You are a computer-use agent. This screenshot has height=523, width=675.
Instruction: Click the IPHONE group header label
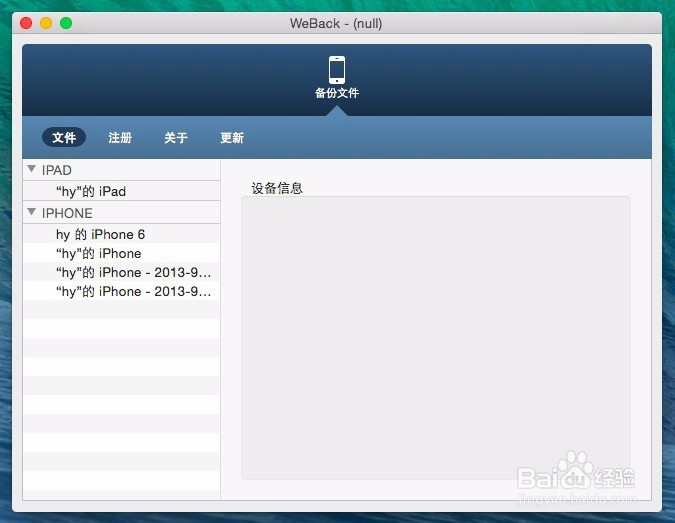click(67, 213)
